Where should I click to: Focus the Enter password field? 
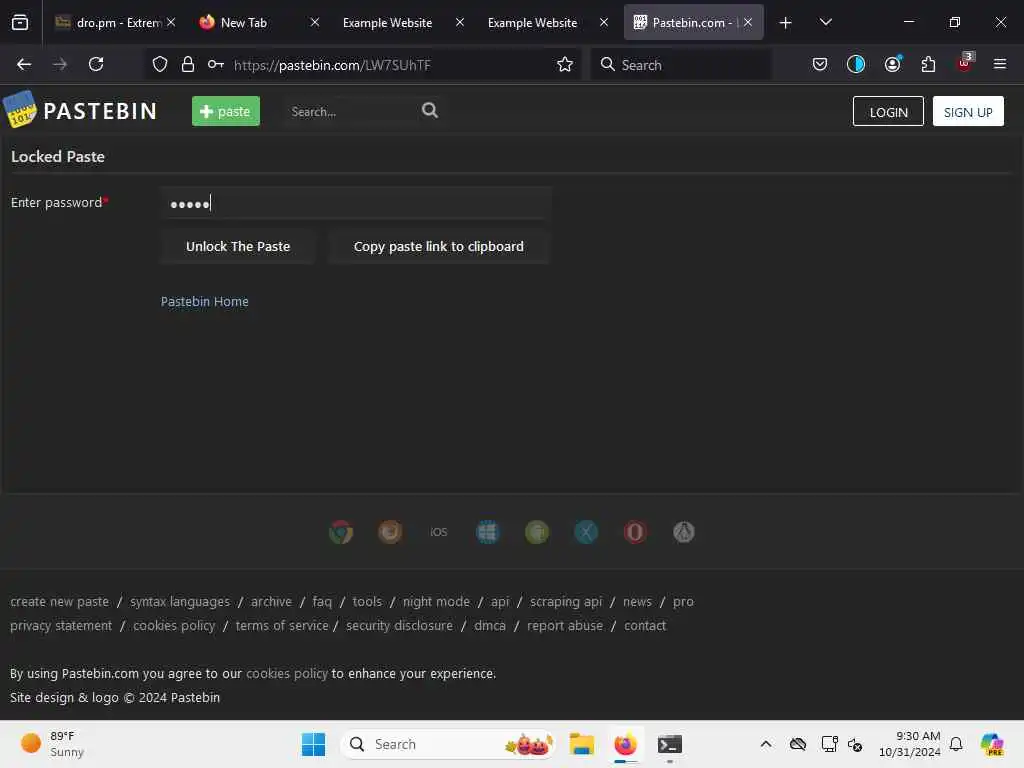coord(356,203)
